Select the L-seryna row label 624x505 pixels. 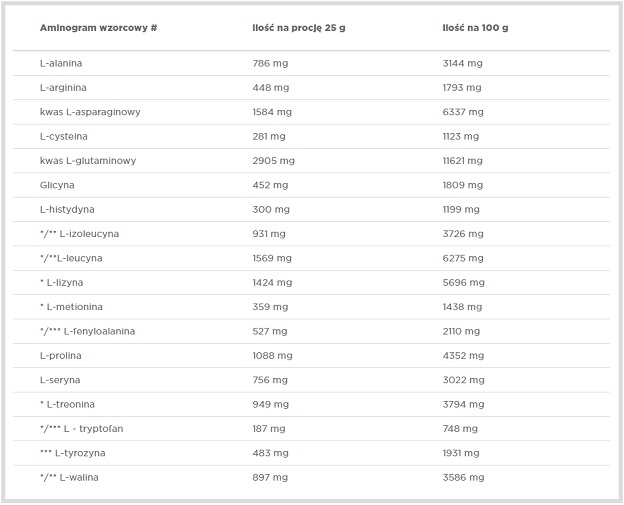(60, 380)
